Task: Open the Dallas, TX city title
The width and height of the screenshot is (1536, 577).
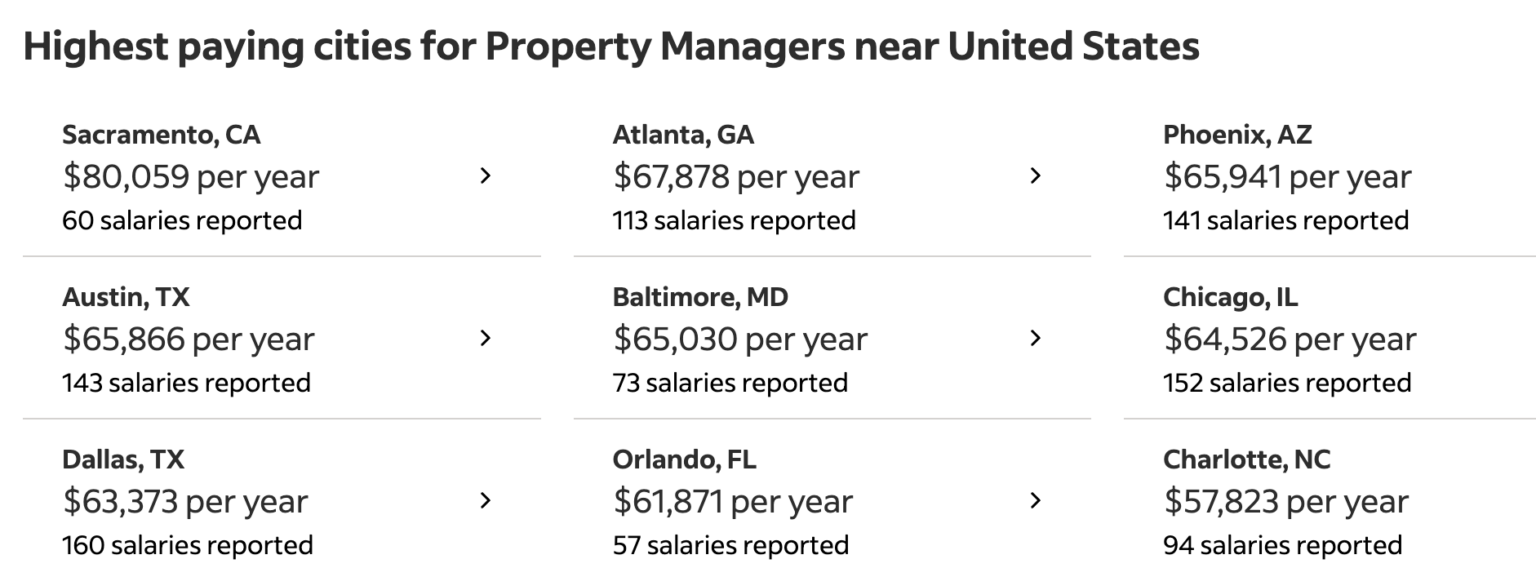Action: (x=123, y=459)
